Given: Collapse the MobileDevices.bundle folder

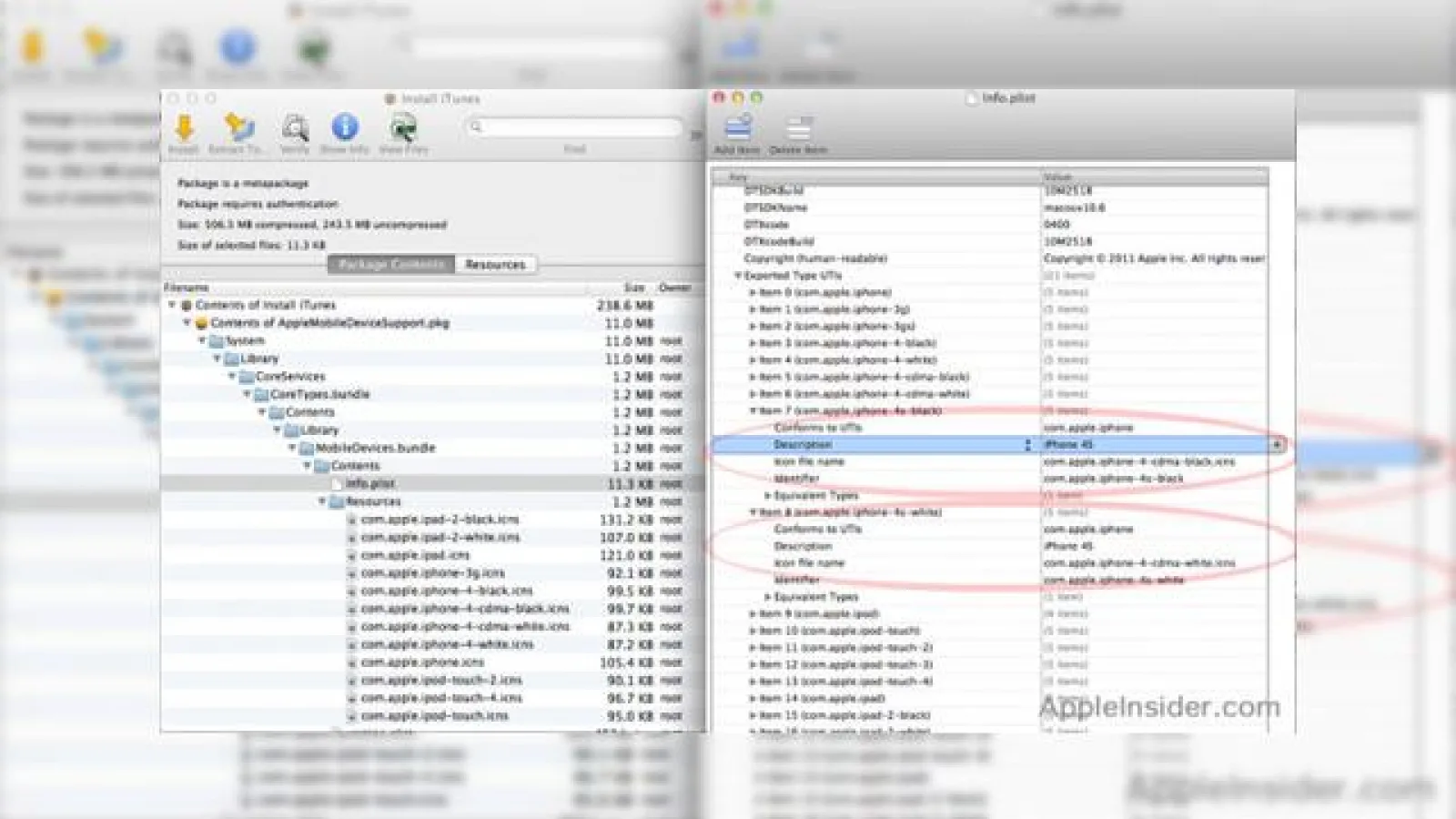Looking at the screenshot, I should click(x=292, y=448).
